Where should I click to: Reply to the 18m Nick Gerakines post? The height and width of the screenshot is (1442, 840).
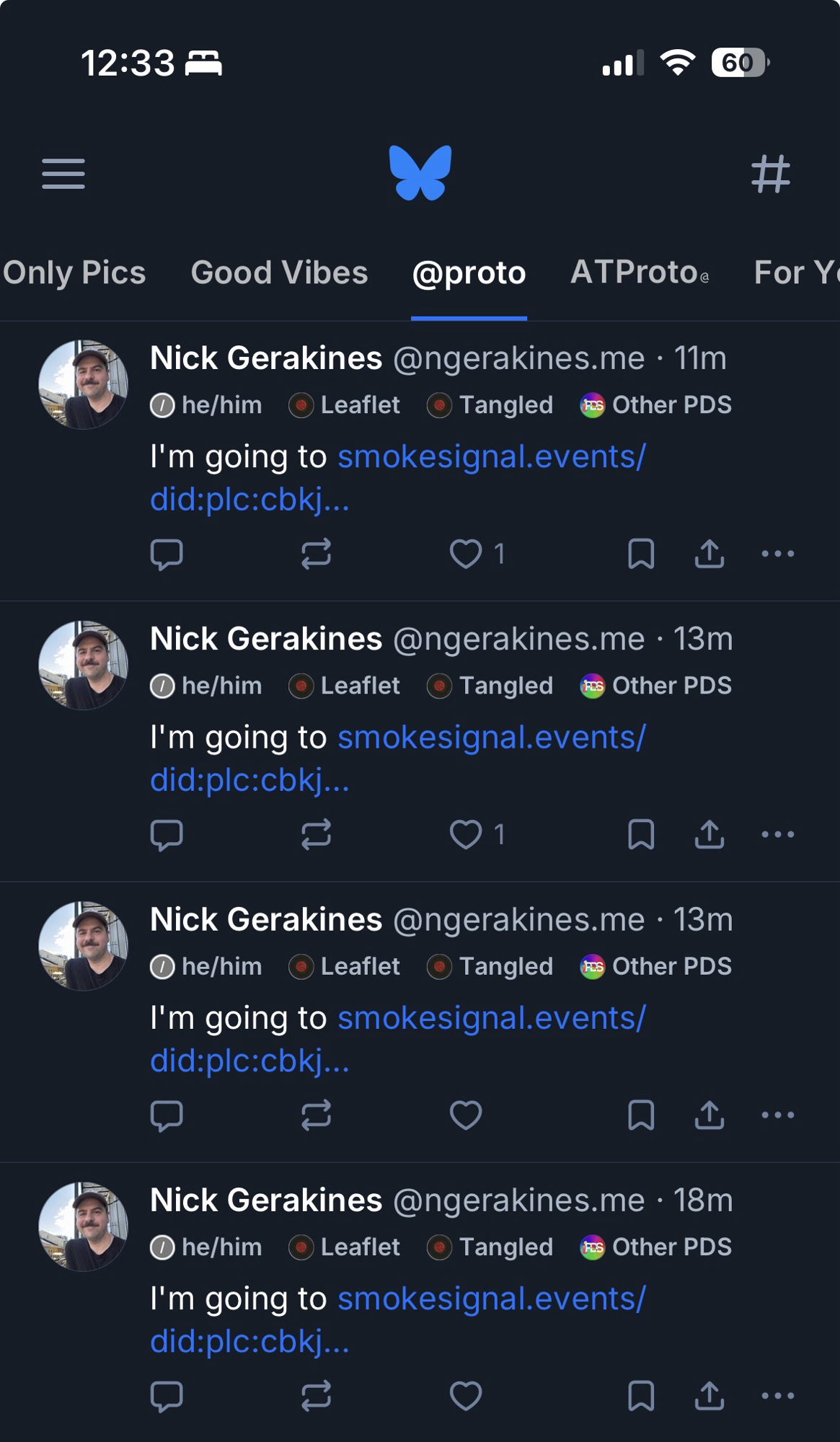[x=167, y=1396]
